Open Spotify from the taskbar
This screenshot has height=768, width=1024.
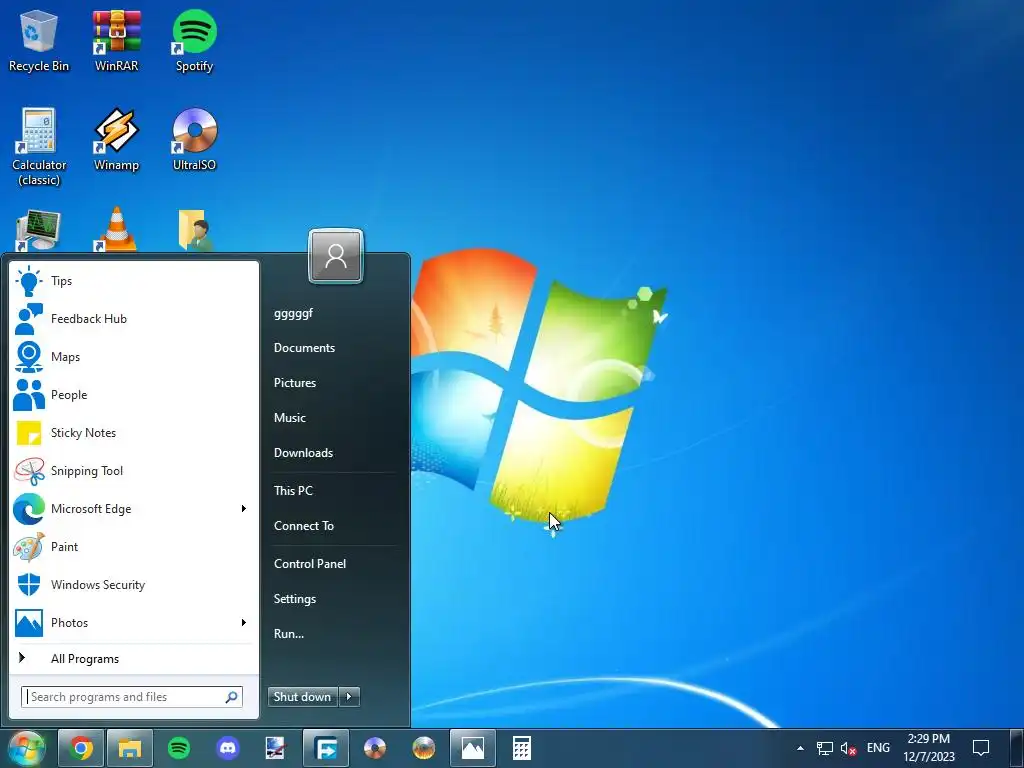179,748
